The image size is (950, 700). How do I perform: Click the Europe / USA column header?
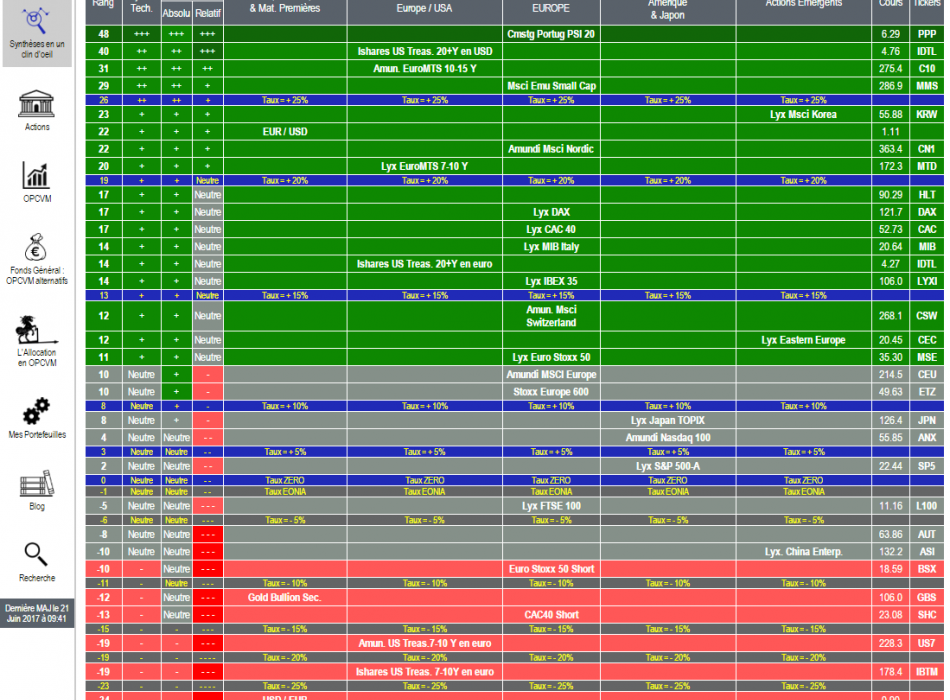(424, 8)
